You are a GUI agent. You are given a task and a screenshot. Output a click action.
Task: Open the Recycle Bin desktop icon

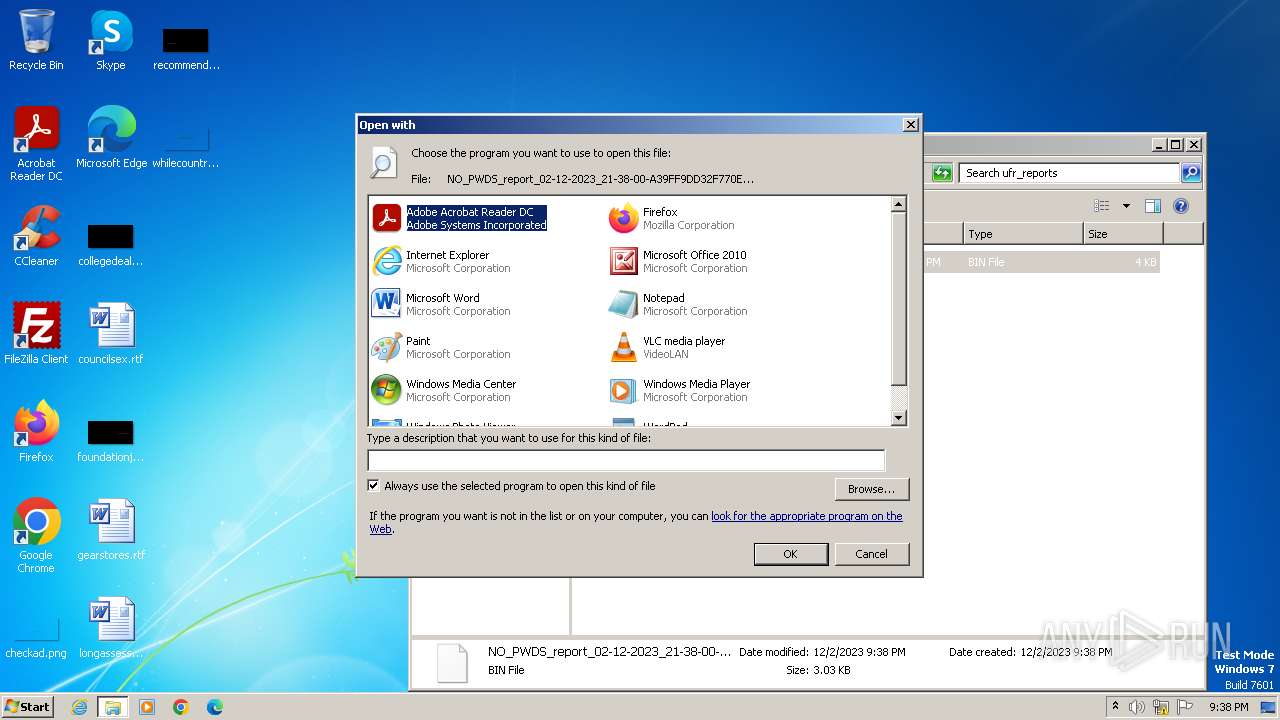(x=36, y=40)
